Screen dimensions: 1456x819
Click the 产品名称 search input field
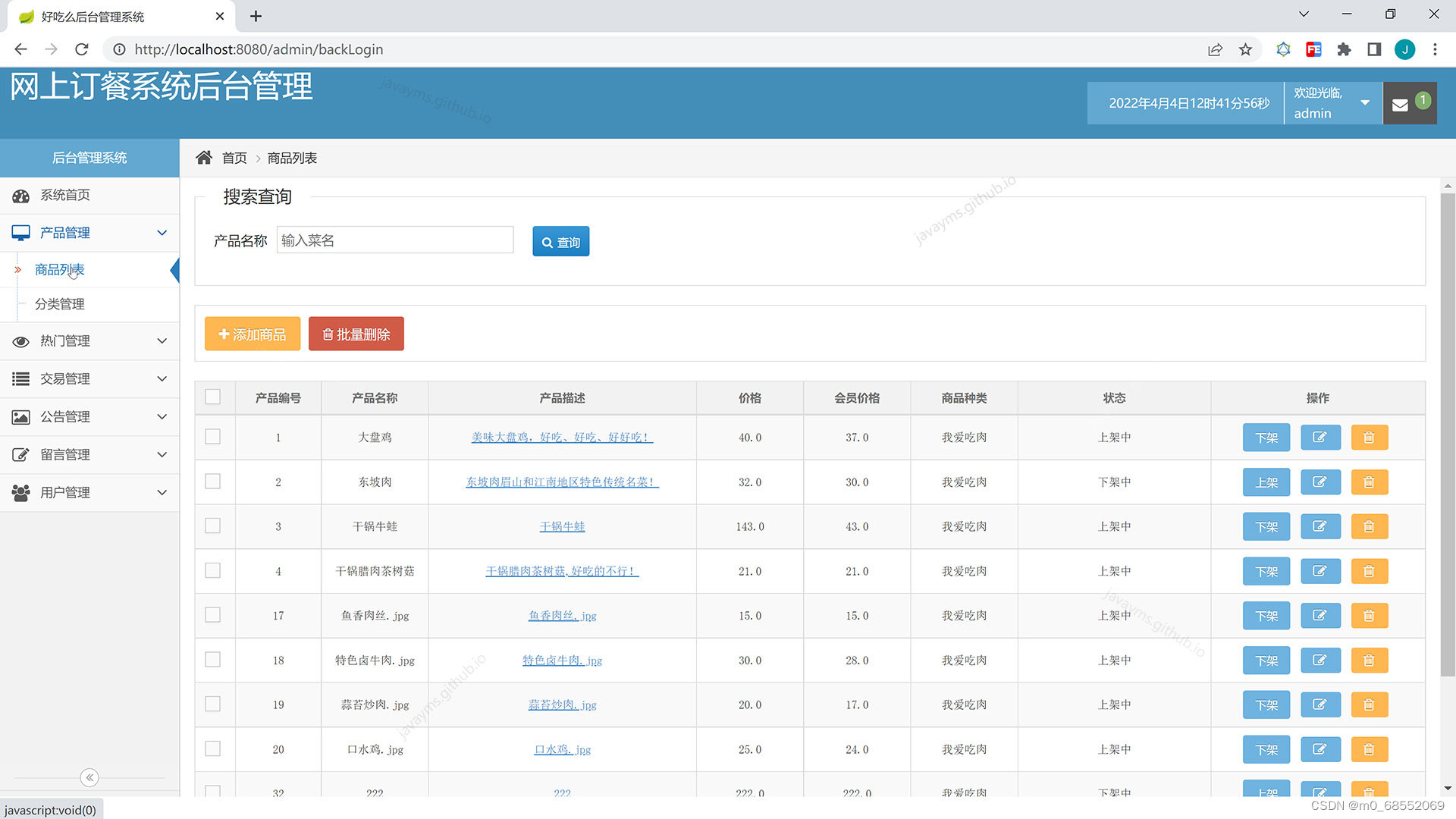tap(394, 240)
